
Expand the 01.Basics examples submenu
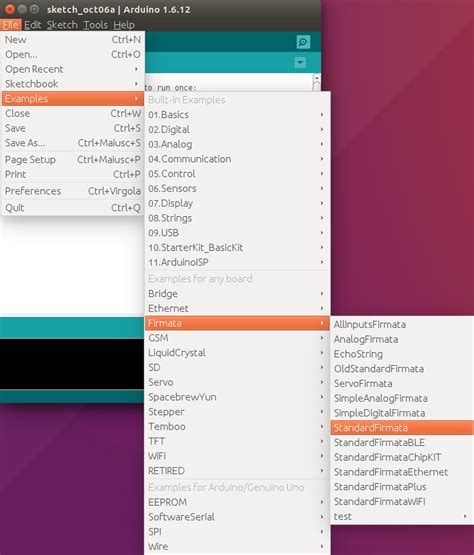(237, 115)
